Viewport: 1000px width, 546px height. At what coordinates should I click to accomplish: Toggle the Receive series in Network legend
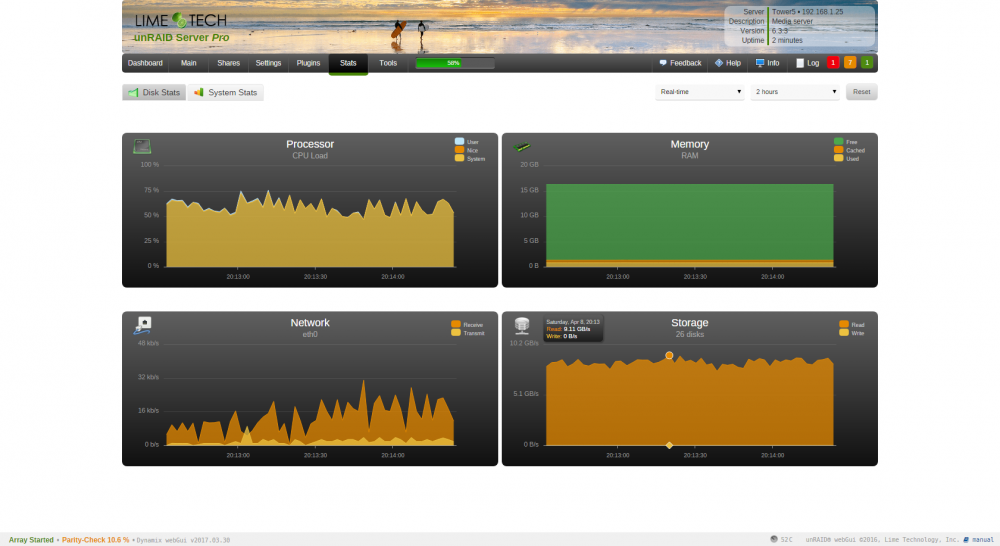coord(467,325)
